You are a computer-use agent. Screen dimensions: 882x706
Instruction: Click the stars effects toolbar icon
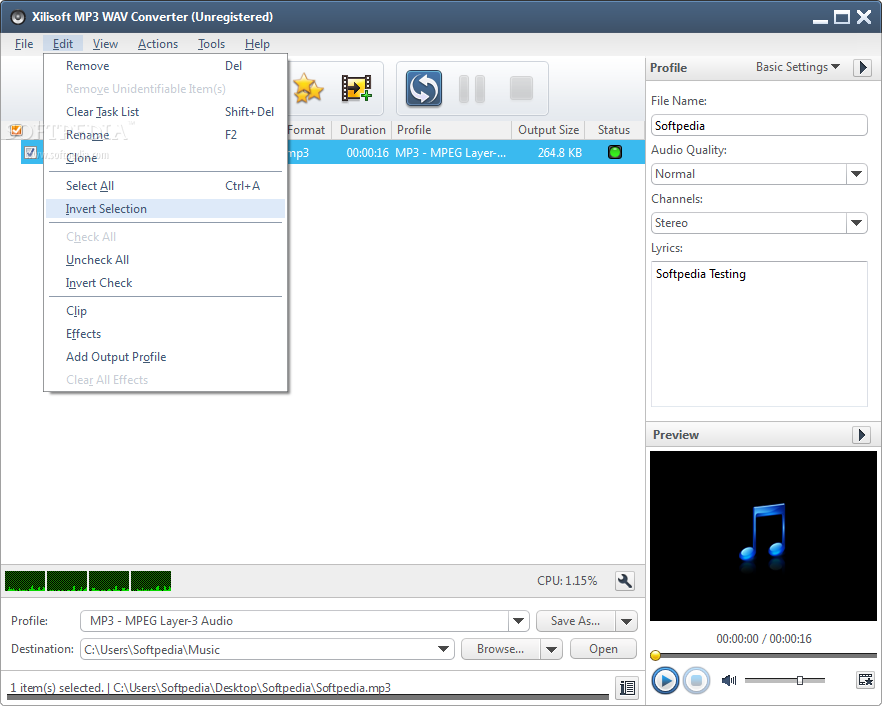(x=308, y=88)
